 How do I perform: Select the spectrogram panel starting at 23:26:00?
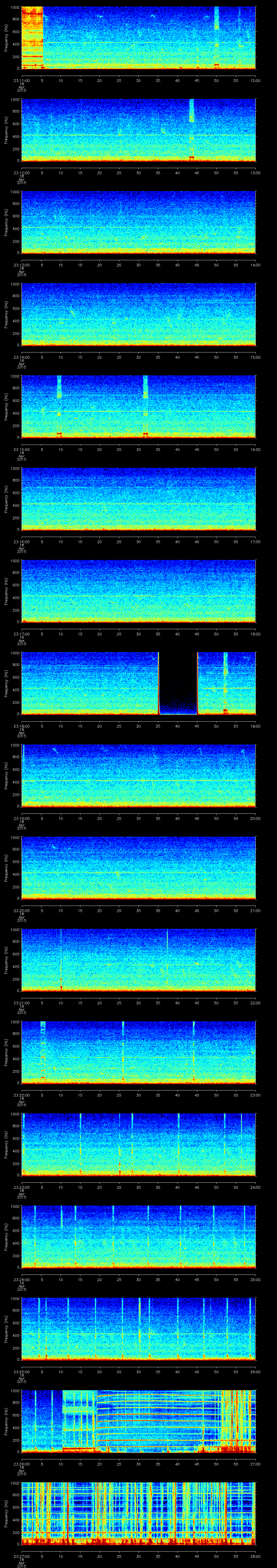[138, 1421]
